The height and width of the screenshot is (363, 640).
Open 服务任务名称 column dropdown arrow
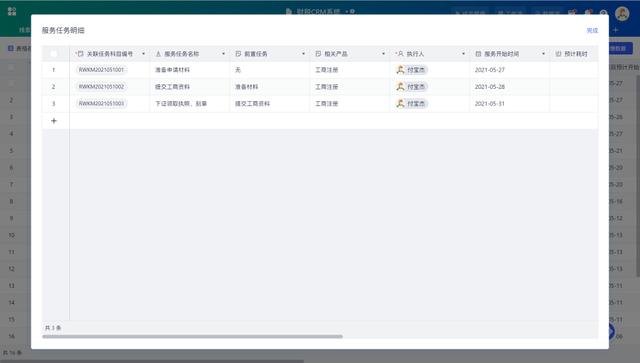(x=223, y=54)
